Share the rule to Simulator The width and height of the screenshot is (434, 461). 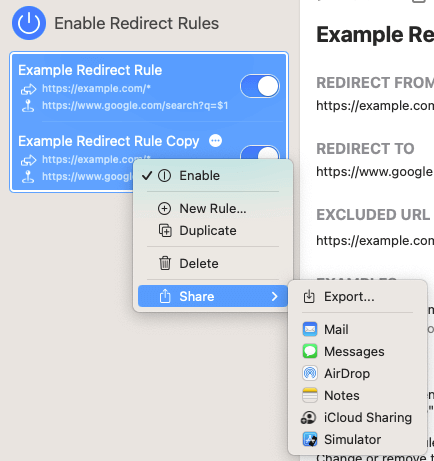tap(357, 439)
